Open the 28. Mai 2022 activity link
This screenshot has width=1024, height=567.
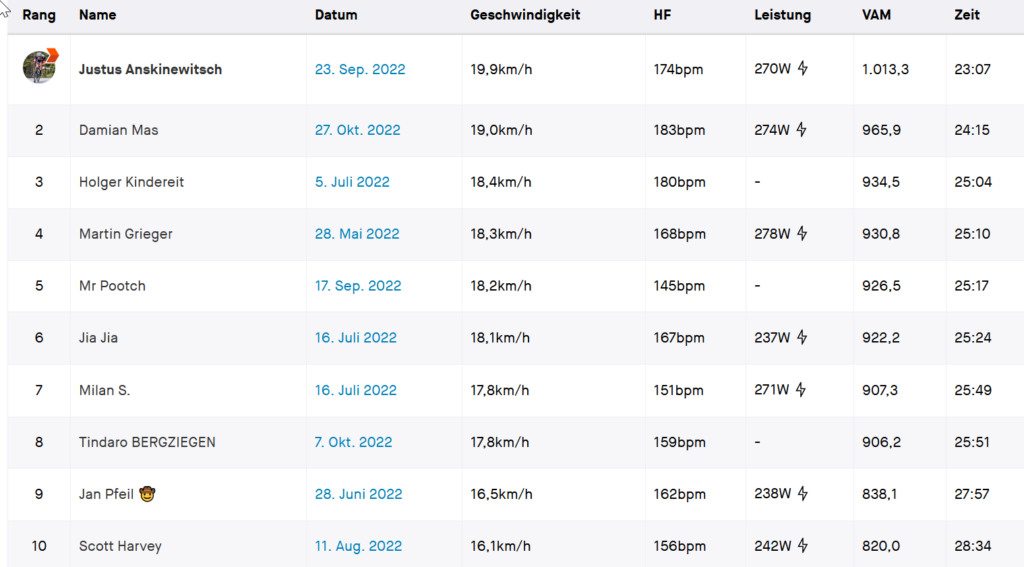pyautogui.click(x=357, y=234)
